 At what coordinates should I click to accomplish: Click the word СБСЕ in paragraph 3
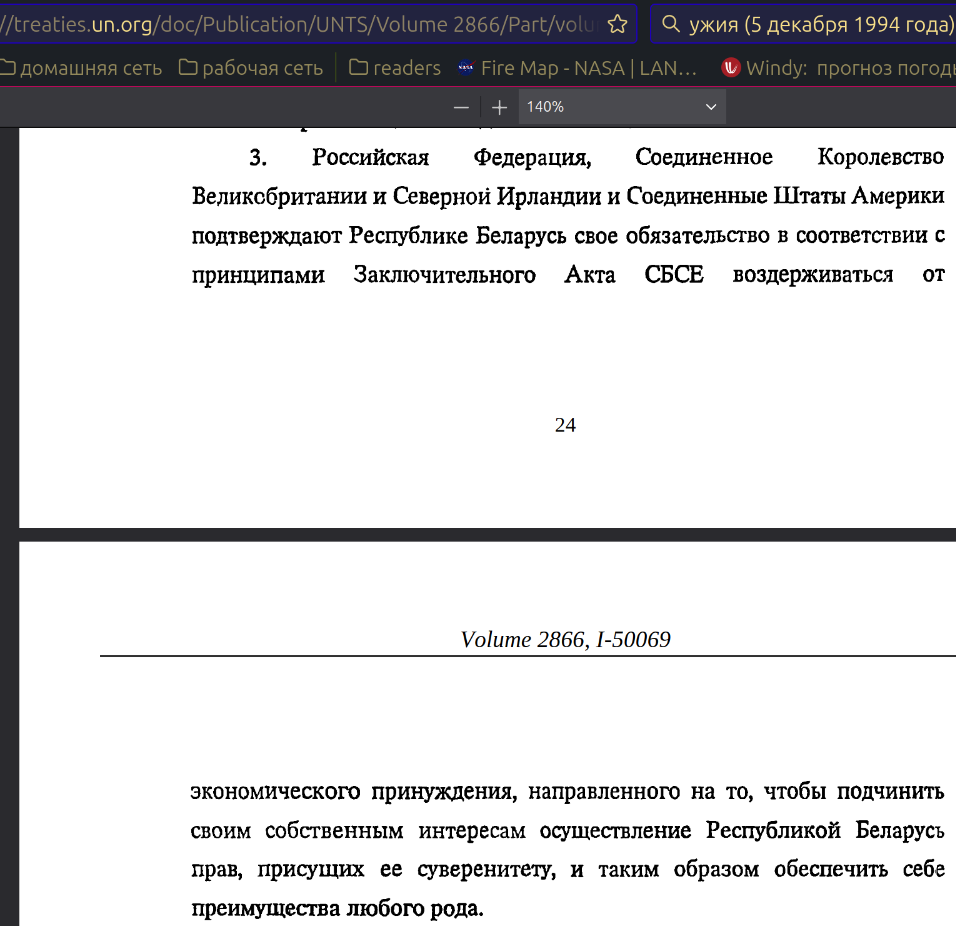(674, 274)
